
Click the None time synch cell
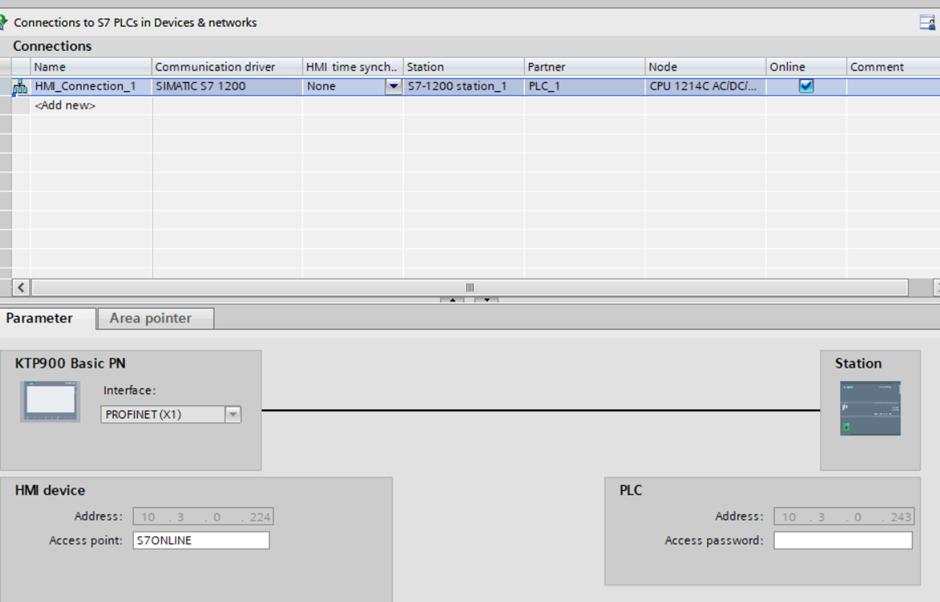pos(345,86)
